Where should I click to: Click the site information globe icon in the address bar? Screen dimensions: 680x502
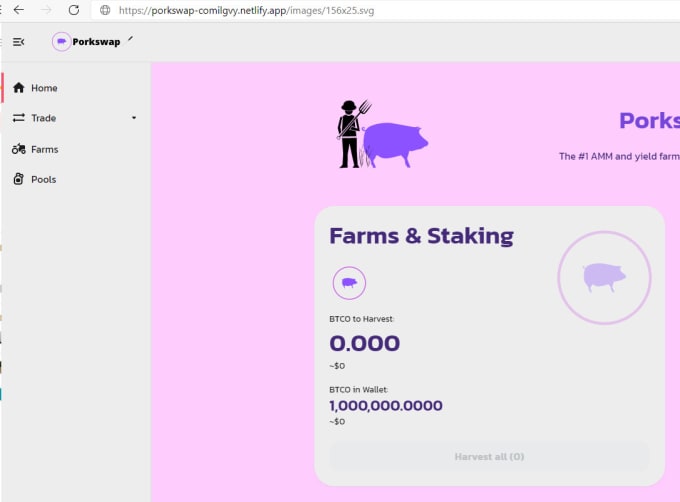click(x=105, y=10)
